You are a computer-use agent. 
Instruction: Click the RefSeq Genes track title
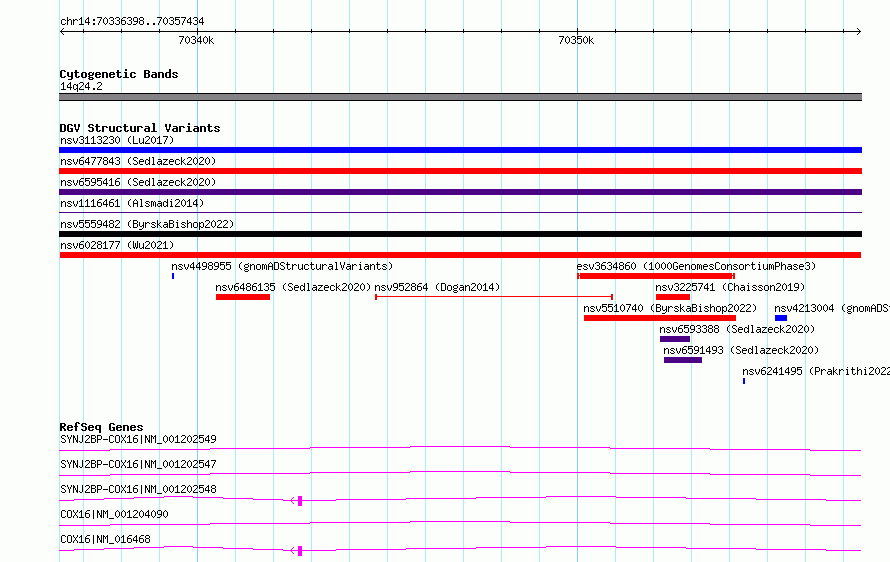[101, 427]
